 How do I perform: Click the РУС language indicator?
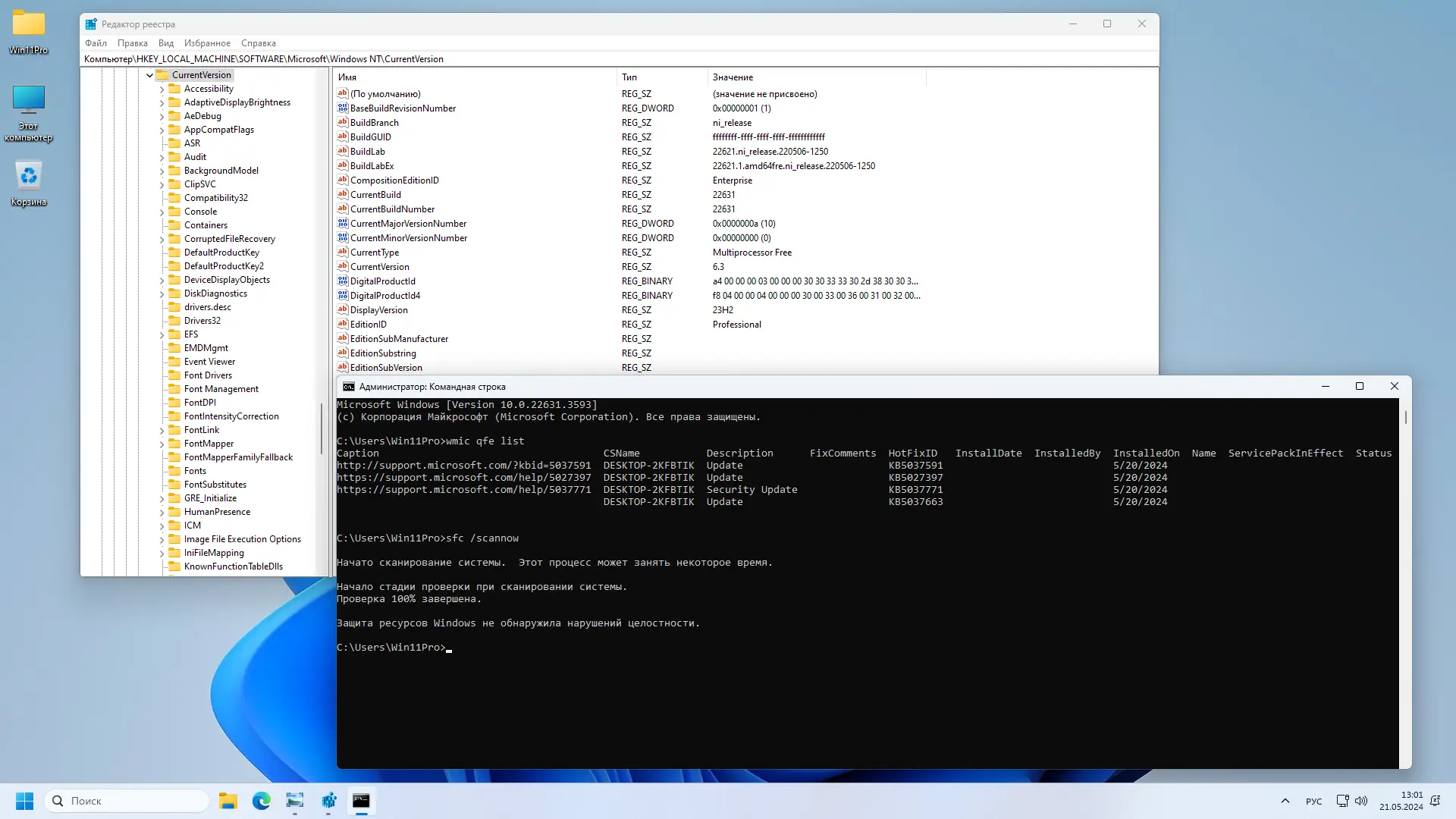(x=1313, y=800)
